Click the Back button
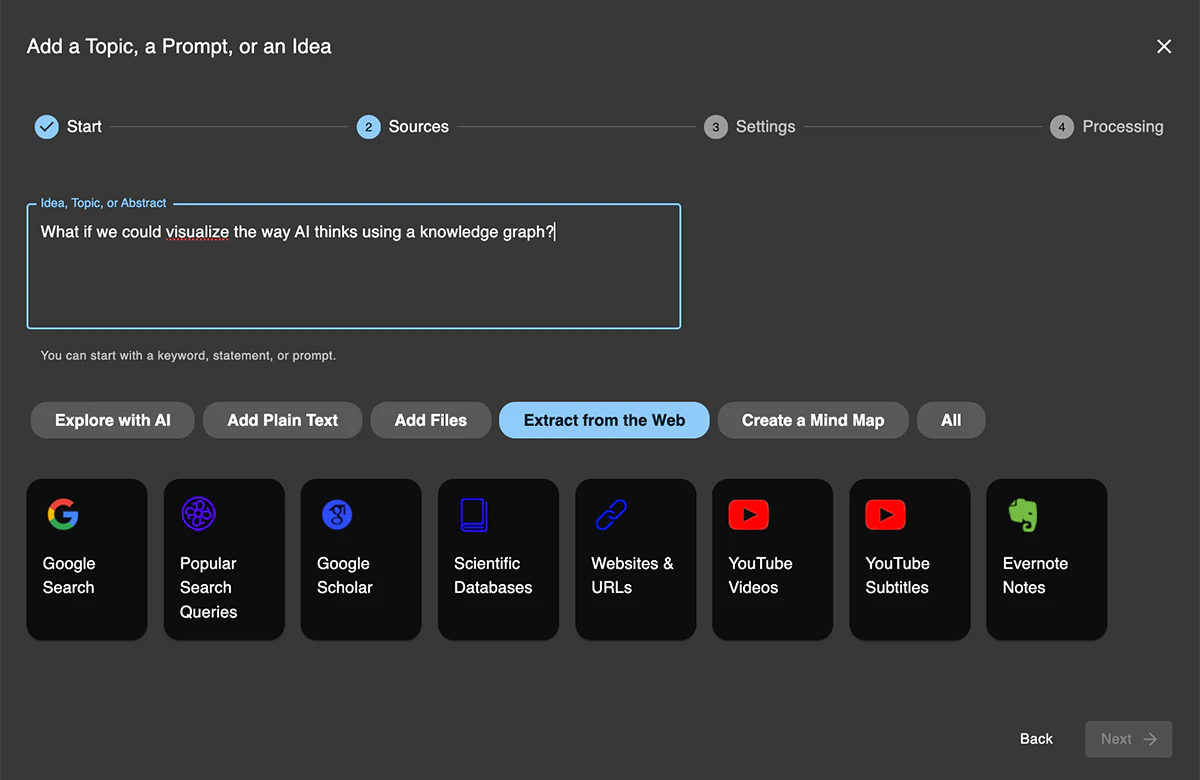This screenshot has width=1200, height=780. 1036,739
